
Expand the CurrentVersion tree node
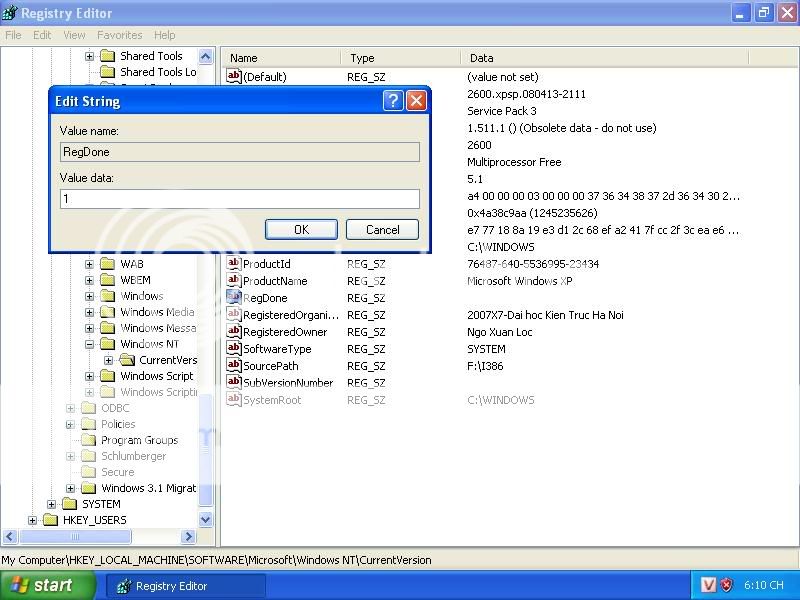[x=108, y=360]
